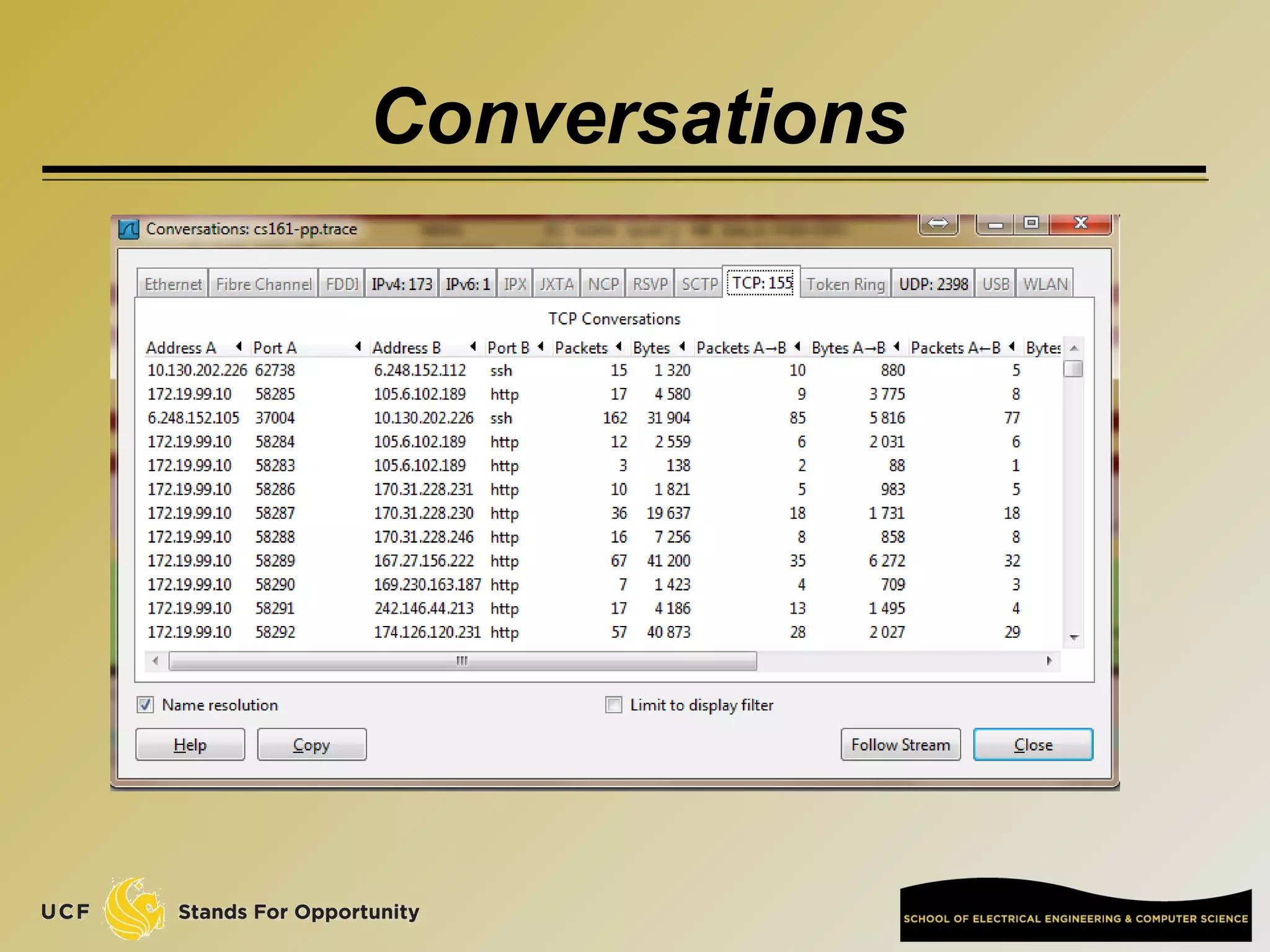
Task: Select row with Address B 170.31.228.231
Action: tap(603, 490)
